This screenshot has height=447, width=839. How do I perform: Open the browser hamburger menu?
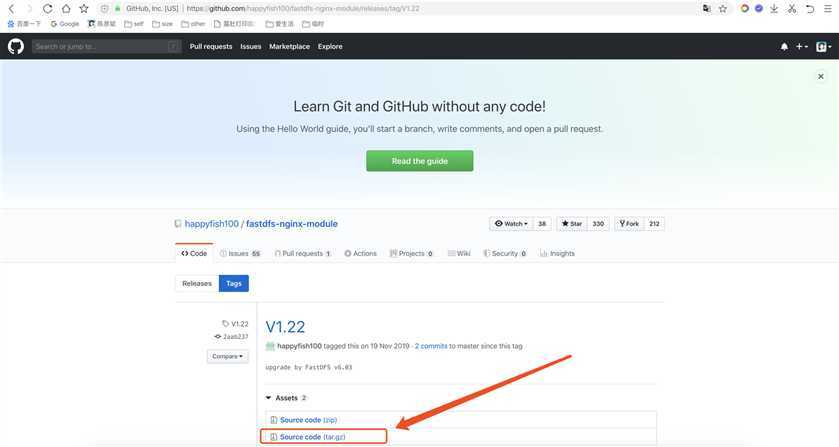(x=828, y=9)
